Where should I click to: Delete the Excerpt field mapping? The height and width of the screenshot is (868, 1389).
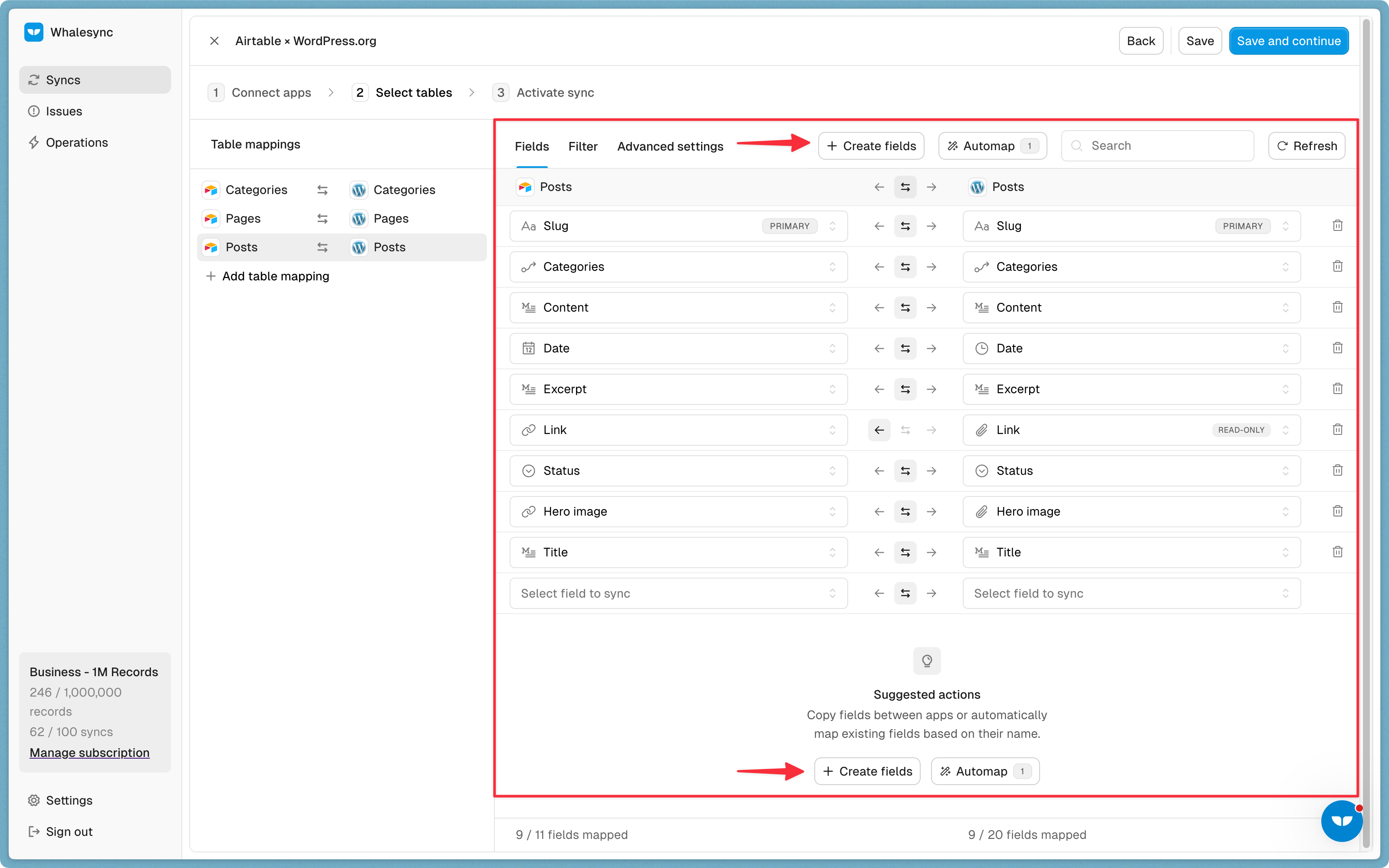[1337, 389]
